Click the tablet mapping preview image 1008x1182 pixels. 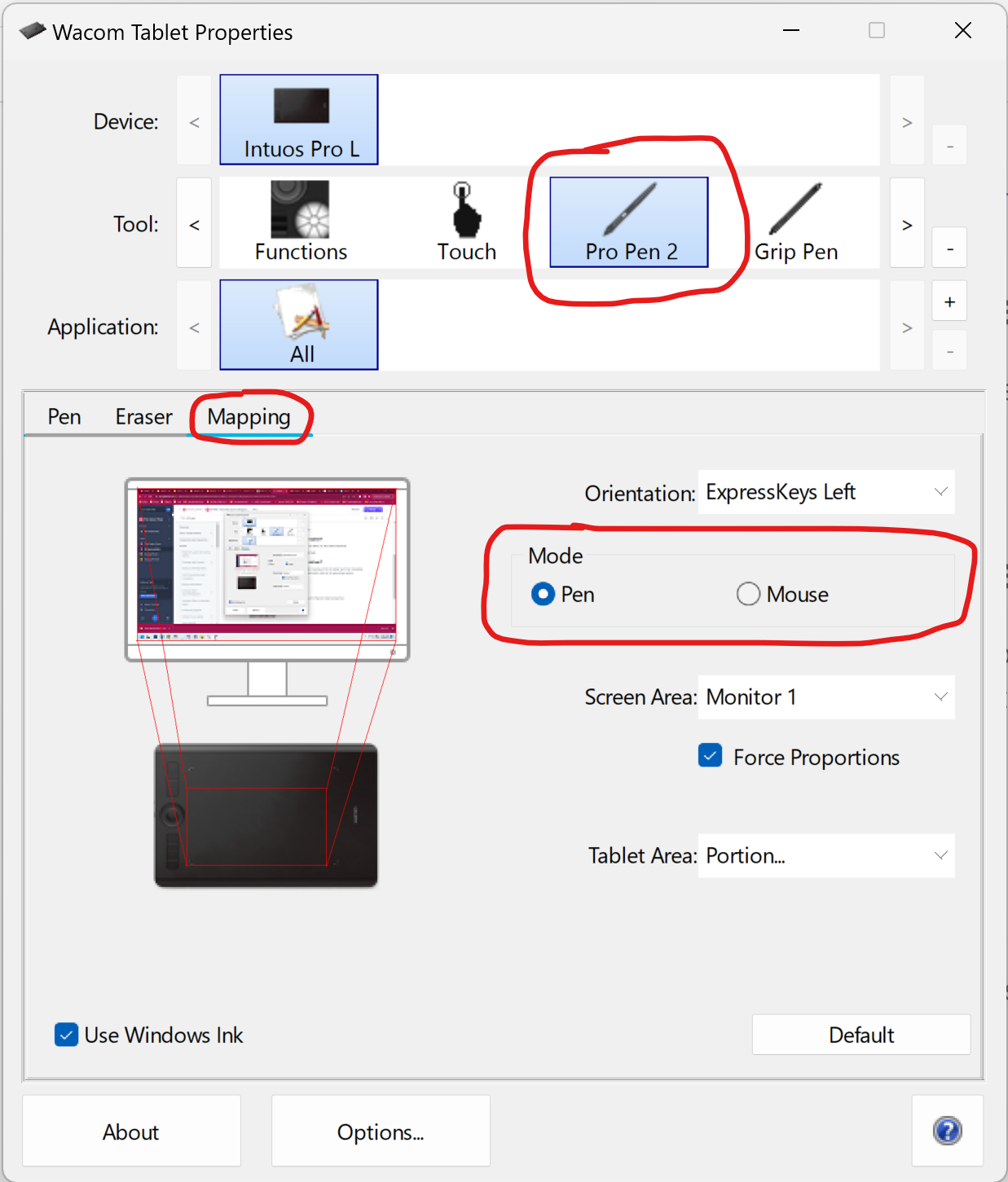[266, 815]
